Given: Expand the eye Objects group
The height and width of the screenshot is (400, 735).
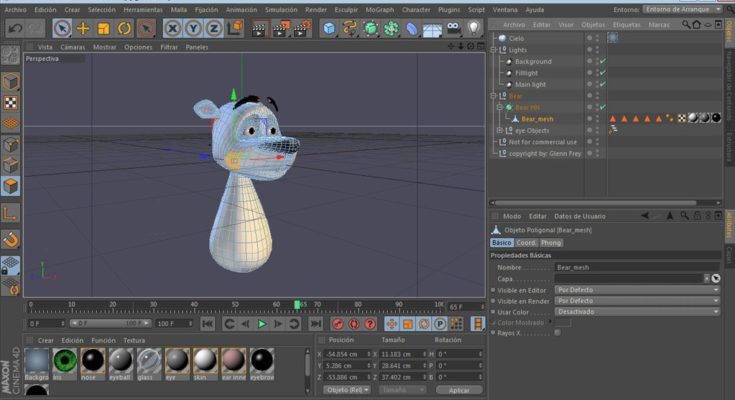Looking at the screenshot, I should (x=500, y=130).
